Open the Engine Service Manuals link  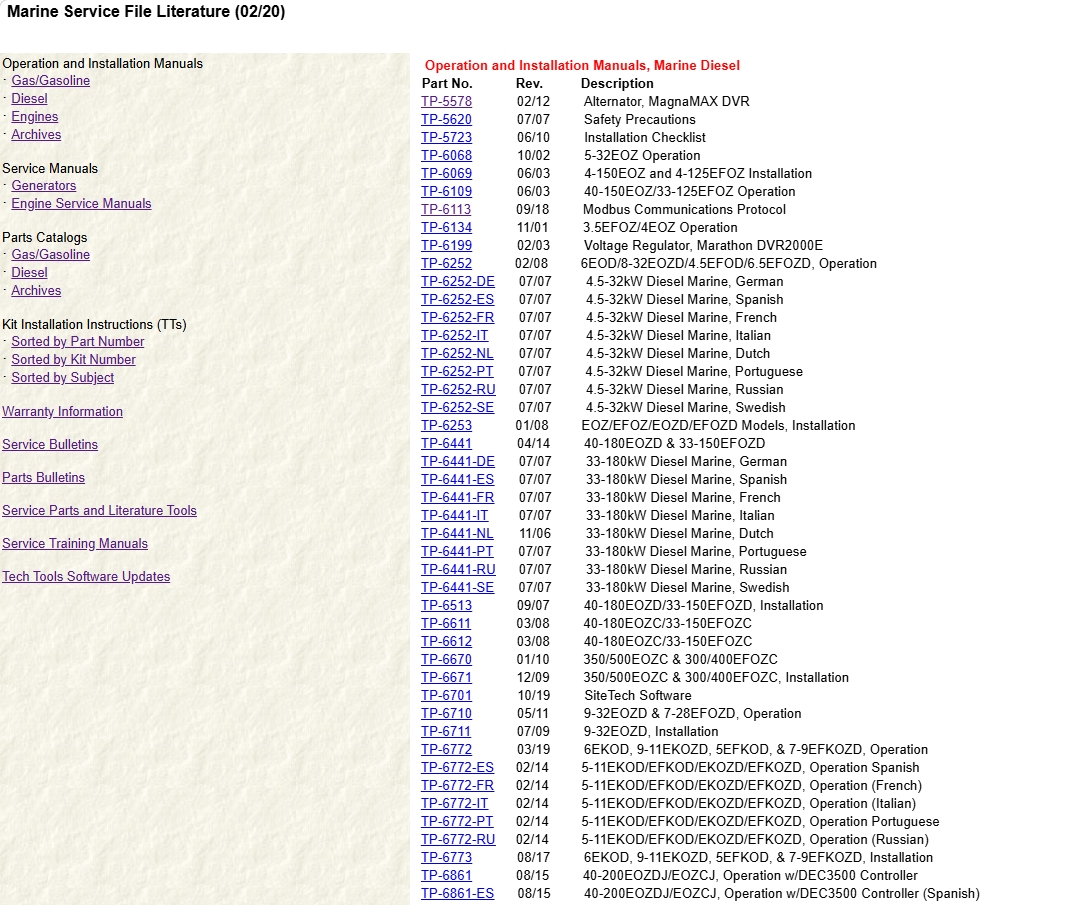pyautogui.click(x=81, y=204)
